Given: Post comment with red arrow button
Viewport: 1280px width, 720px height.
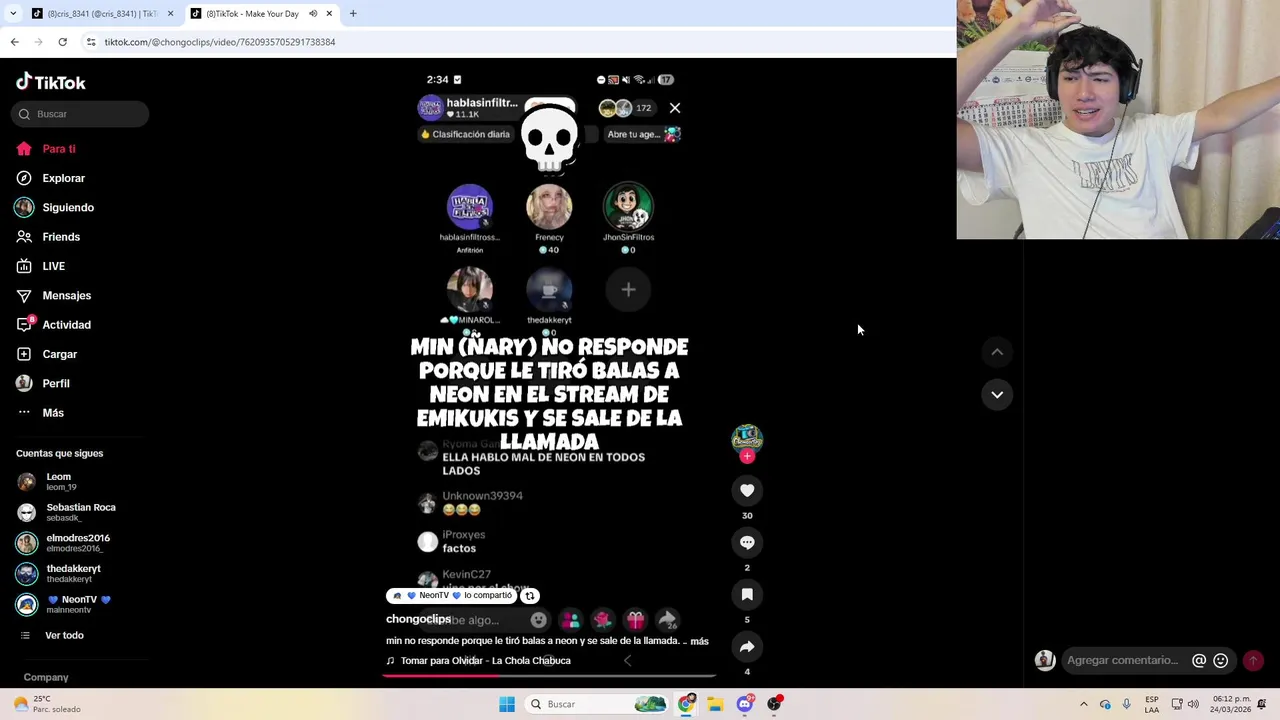Looking at the screenshot, I should pyautogui.click(x=1253, y=660).
